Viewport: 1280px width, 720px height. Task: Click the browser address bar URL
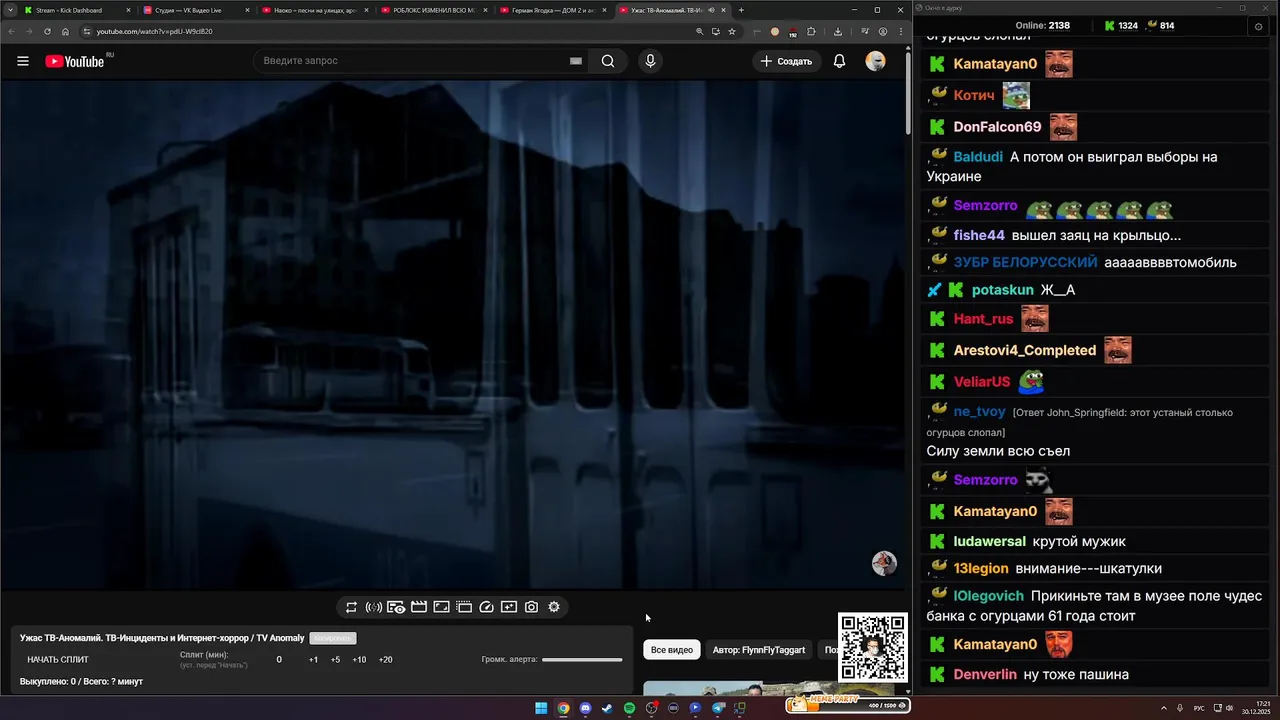click(154, 31)
